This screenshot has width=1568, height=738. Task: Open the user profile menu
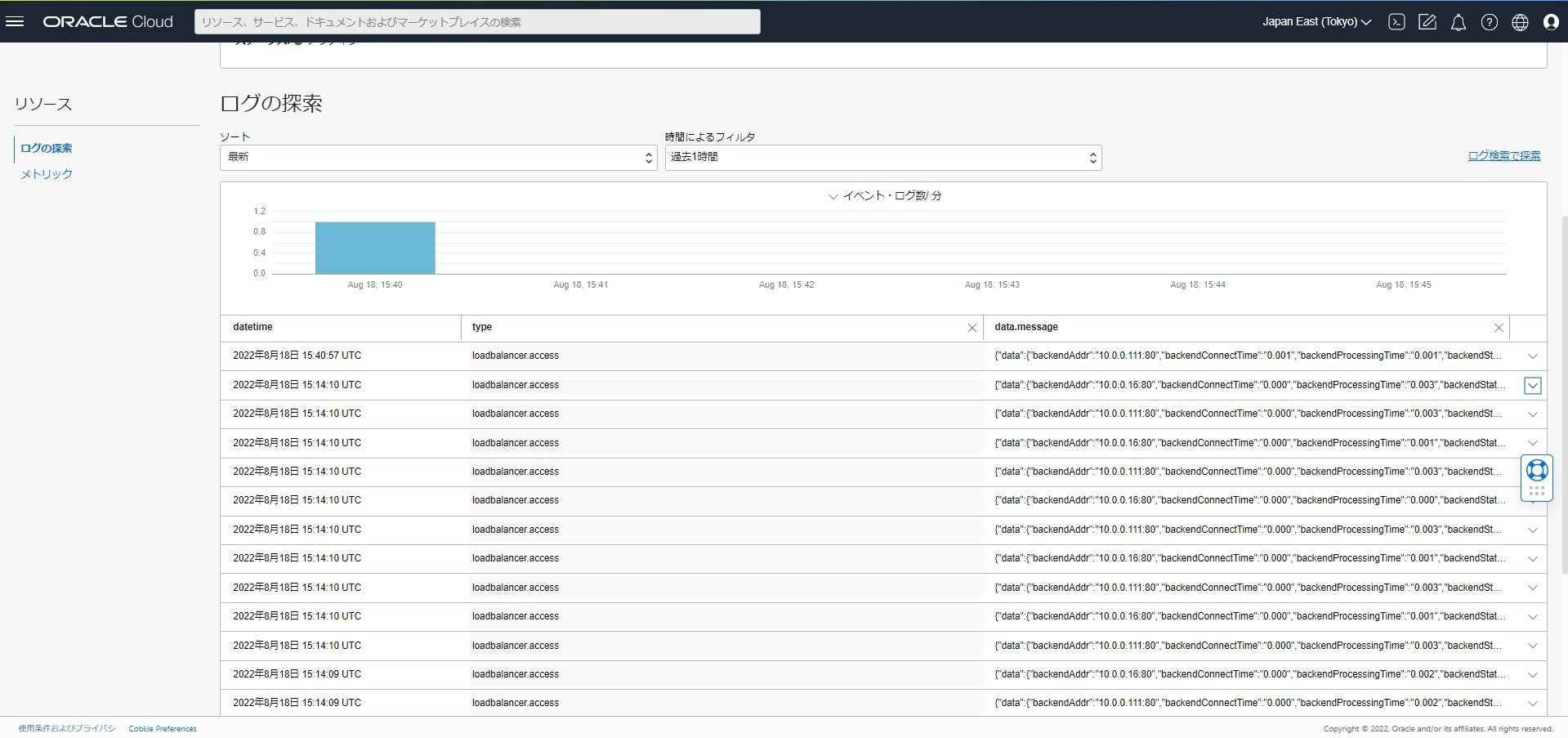(1551, 22)
